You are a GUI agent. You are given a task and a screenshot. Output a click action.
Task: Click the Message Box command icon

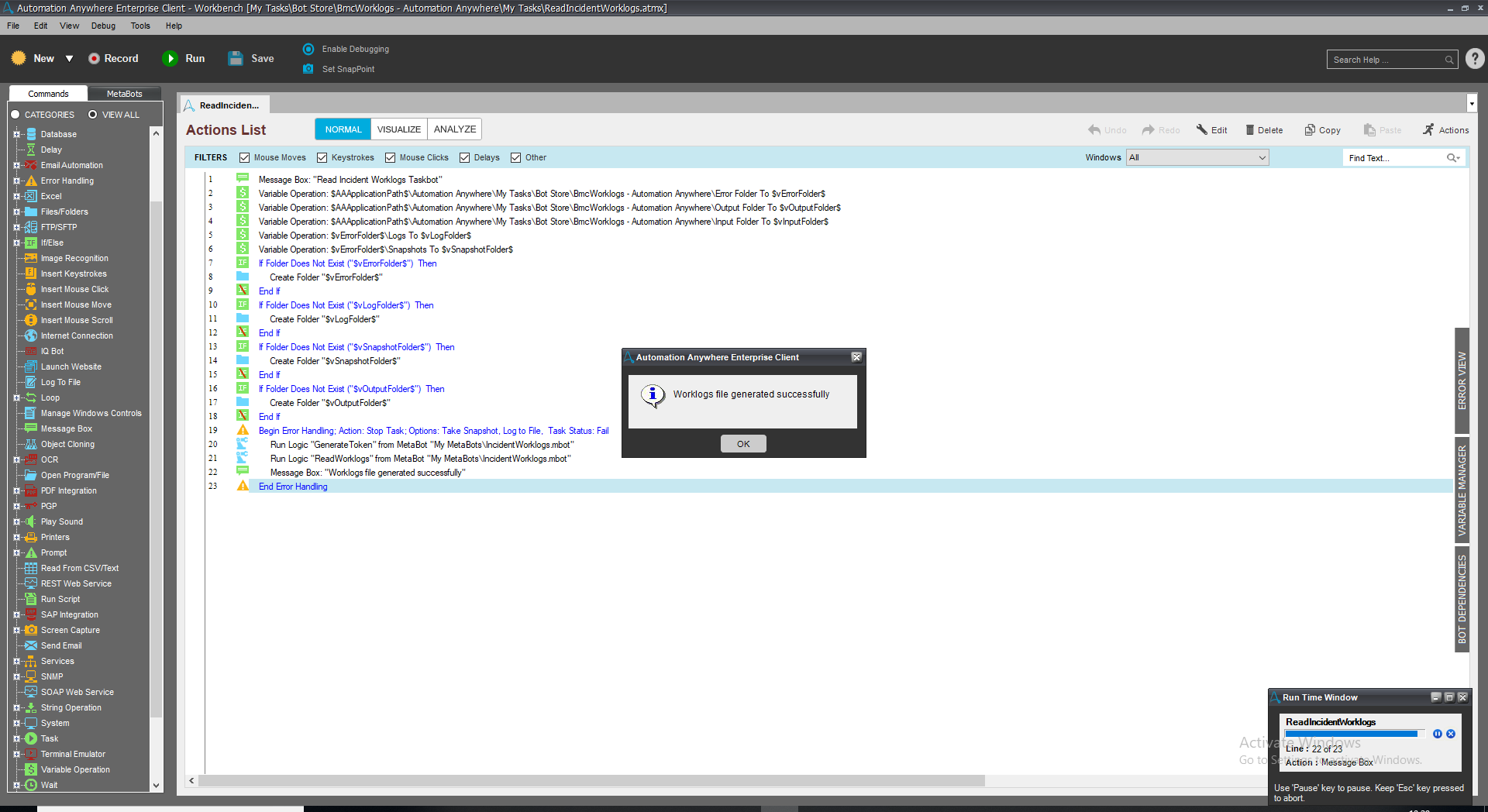tap(31, 428)
